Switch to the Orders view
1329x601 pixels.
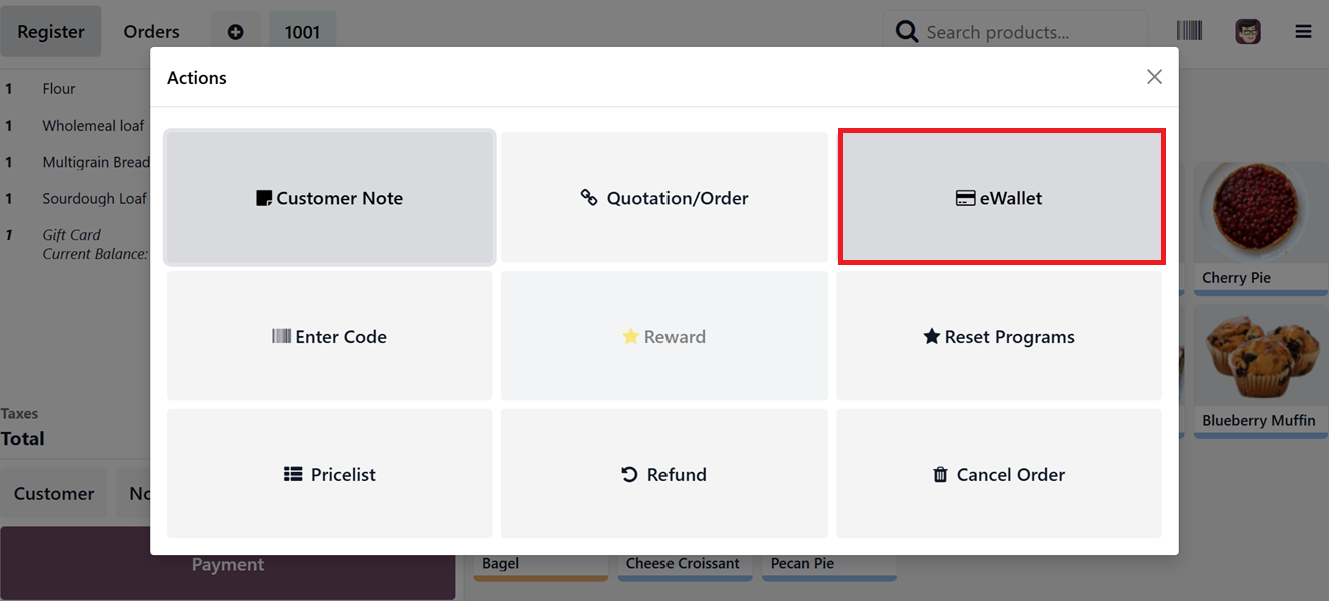(151, 31)
